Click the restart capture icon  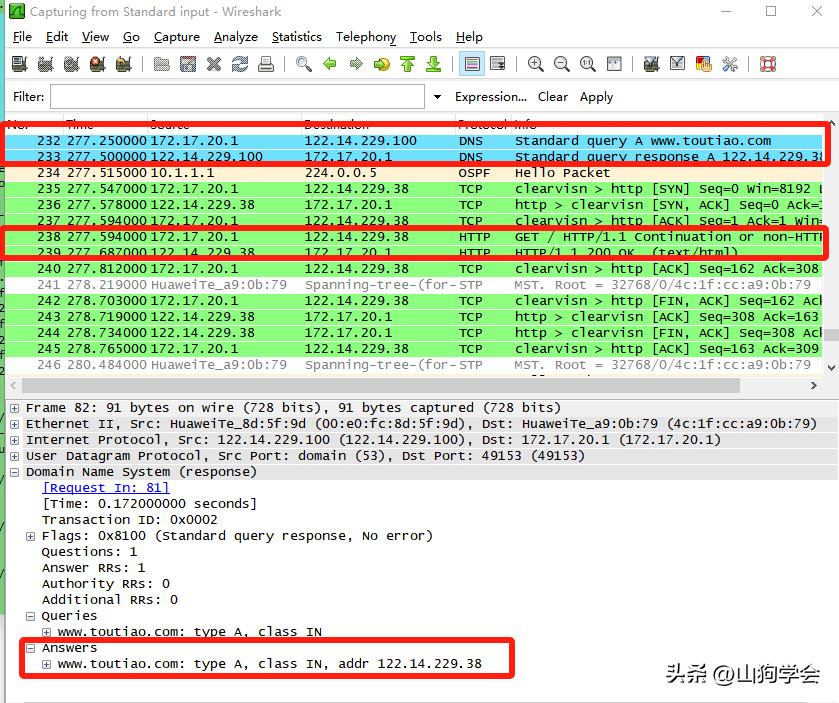tap(123, 64)
